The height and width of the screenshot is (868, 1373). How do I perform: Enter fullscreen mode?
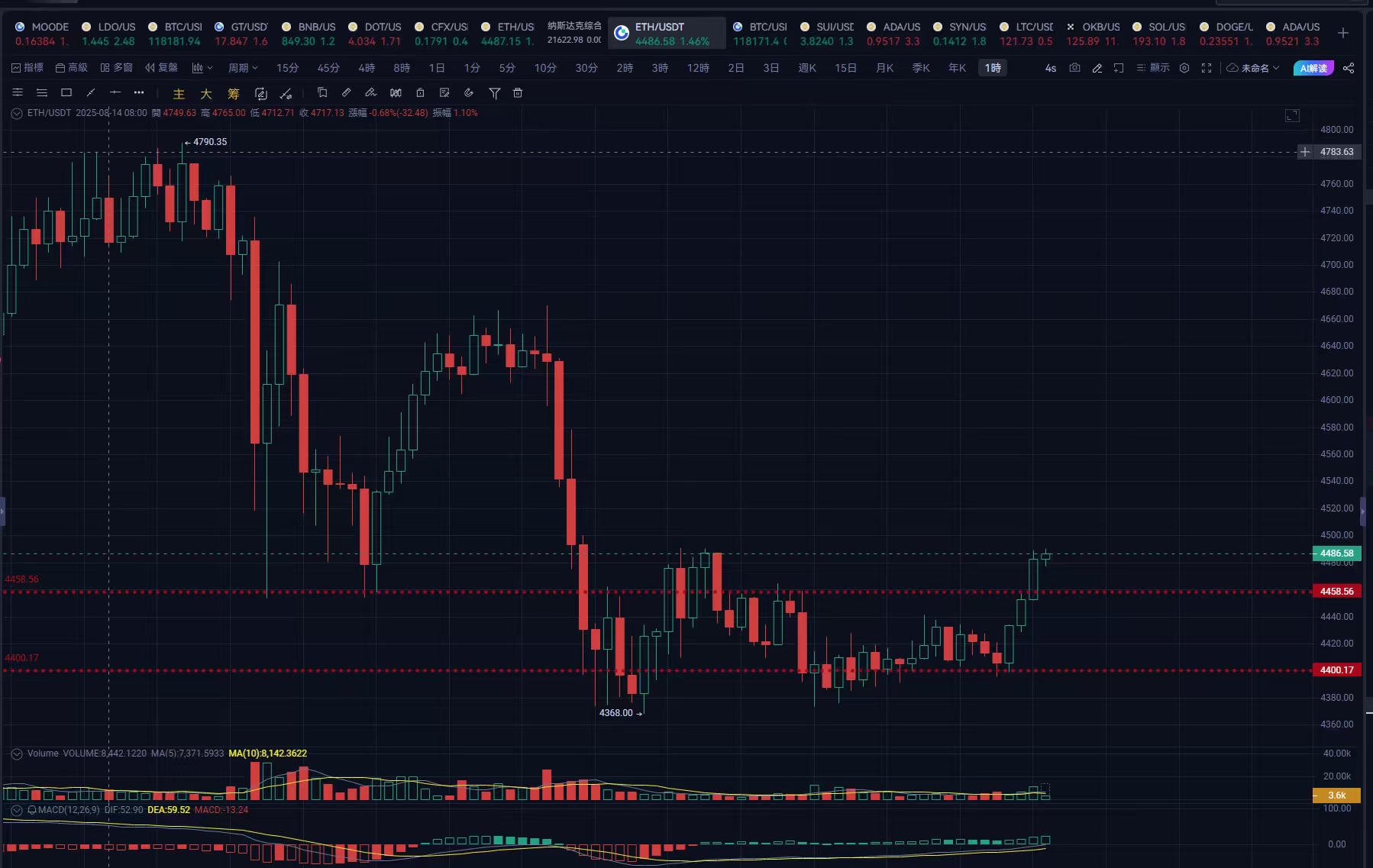1207,68
